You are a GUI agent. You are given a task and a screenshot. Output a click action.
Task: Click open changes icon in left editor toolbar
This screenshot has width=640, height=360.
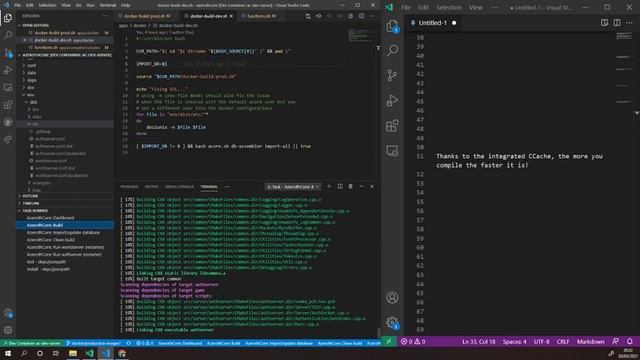tap(308, 16)
